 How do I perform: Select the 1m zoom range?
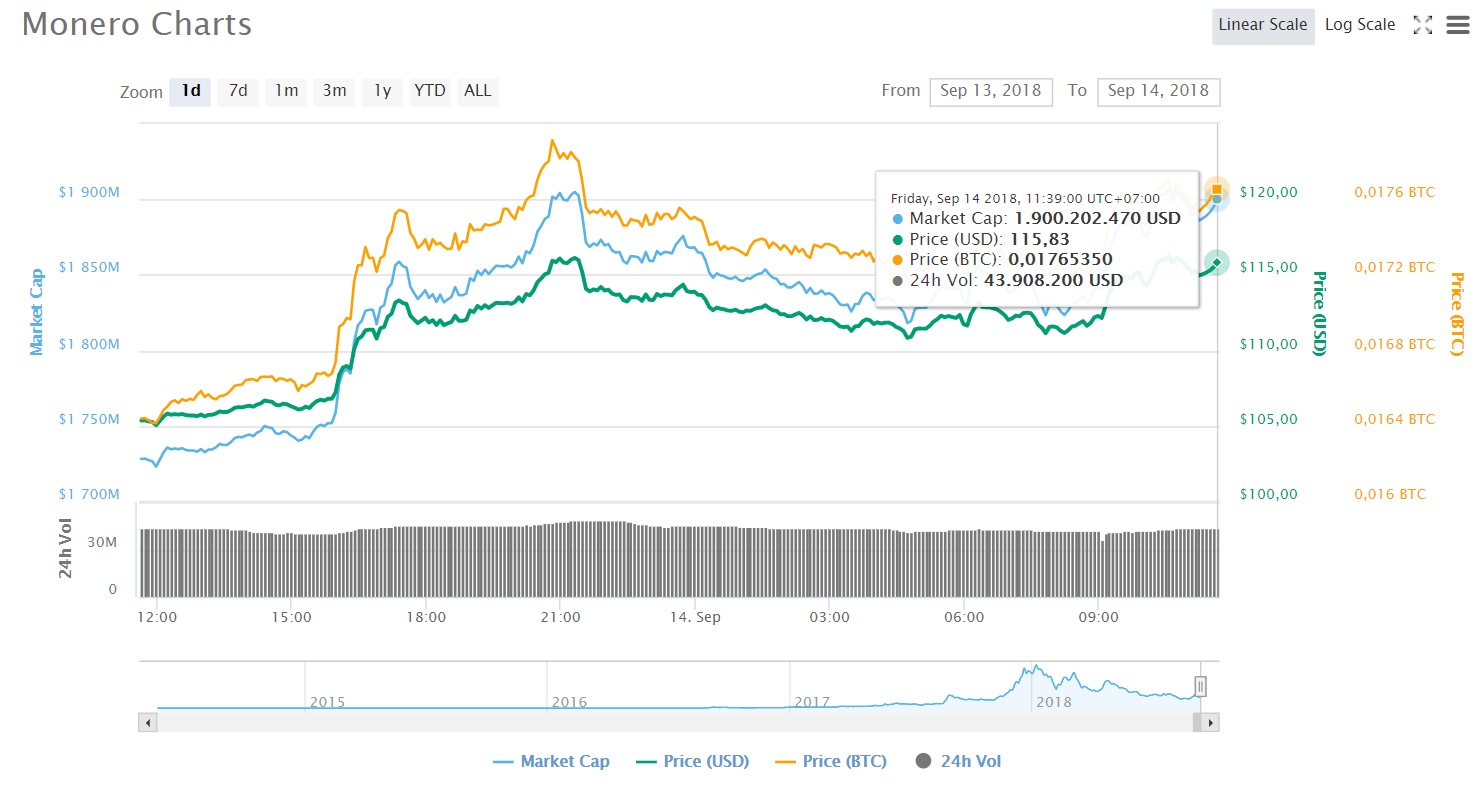[x=286, y=91]
